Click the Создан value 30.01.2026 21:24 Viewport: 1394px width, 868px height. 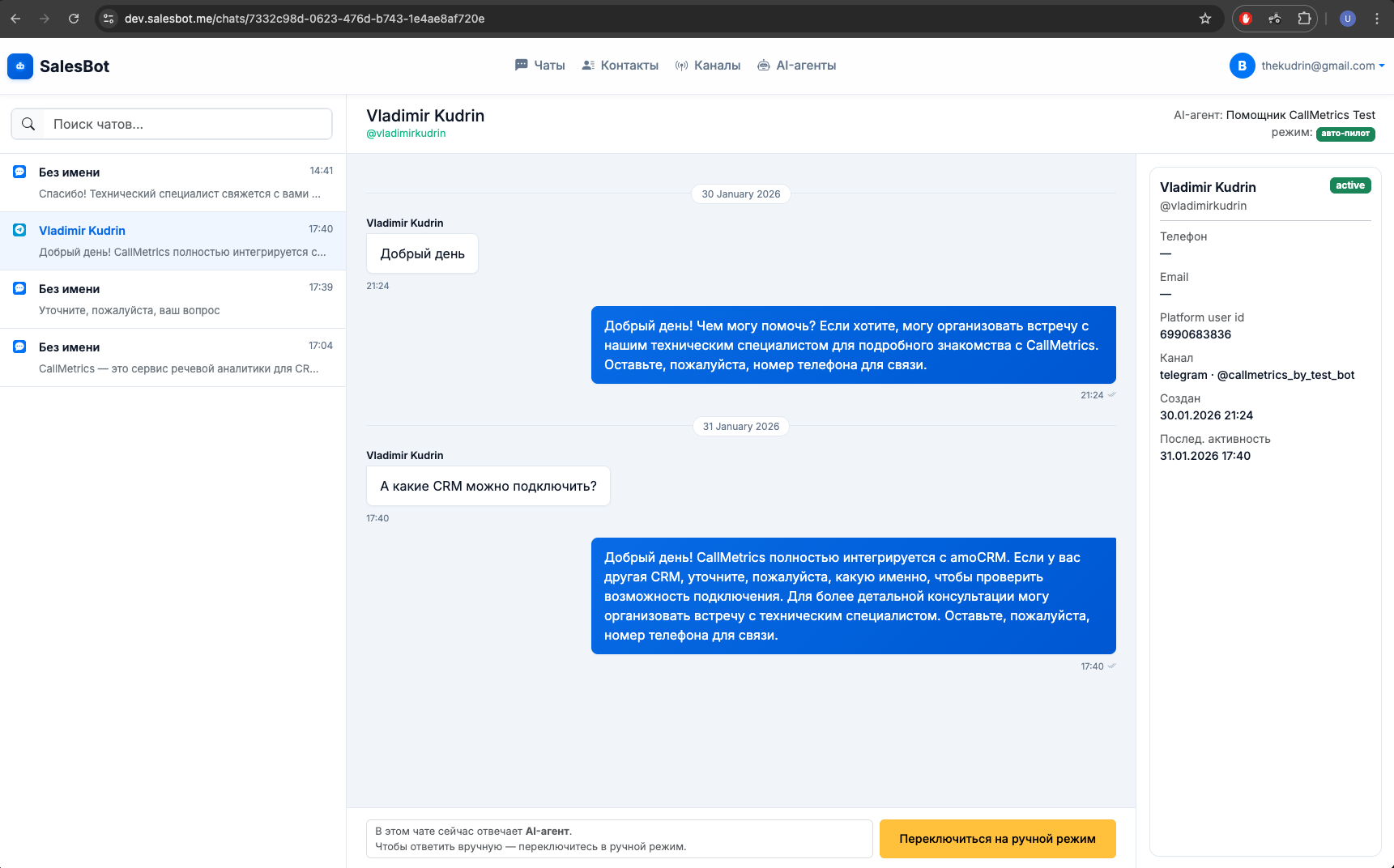pos(1206,415)
